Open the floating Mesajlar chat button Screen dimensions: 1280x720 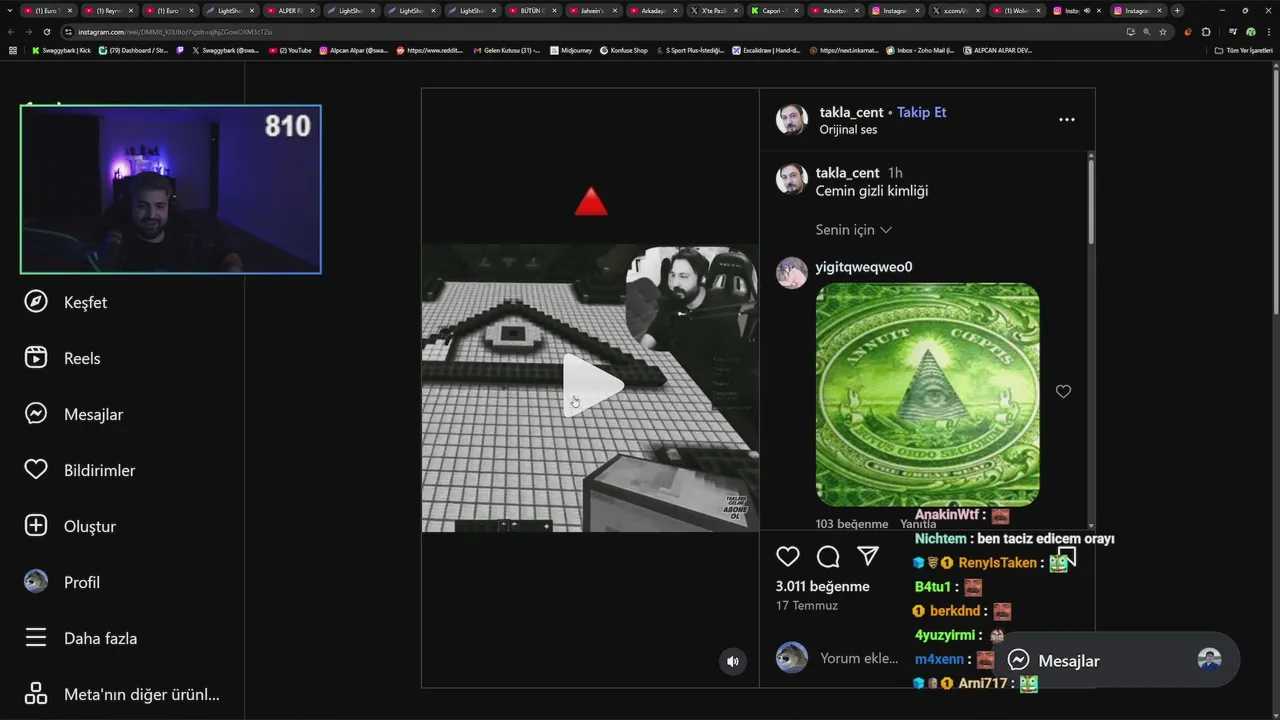point(1117,660)
